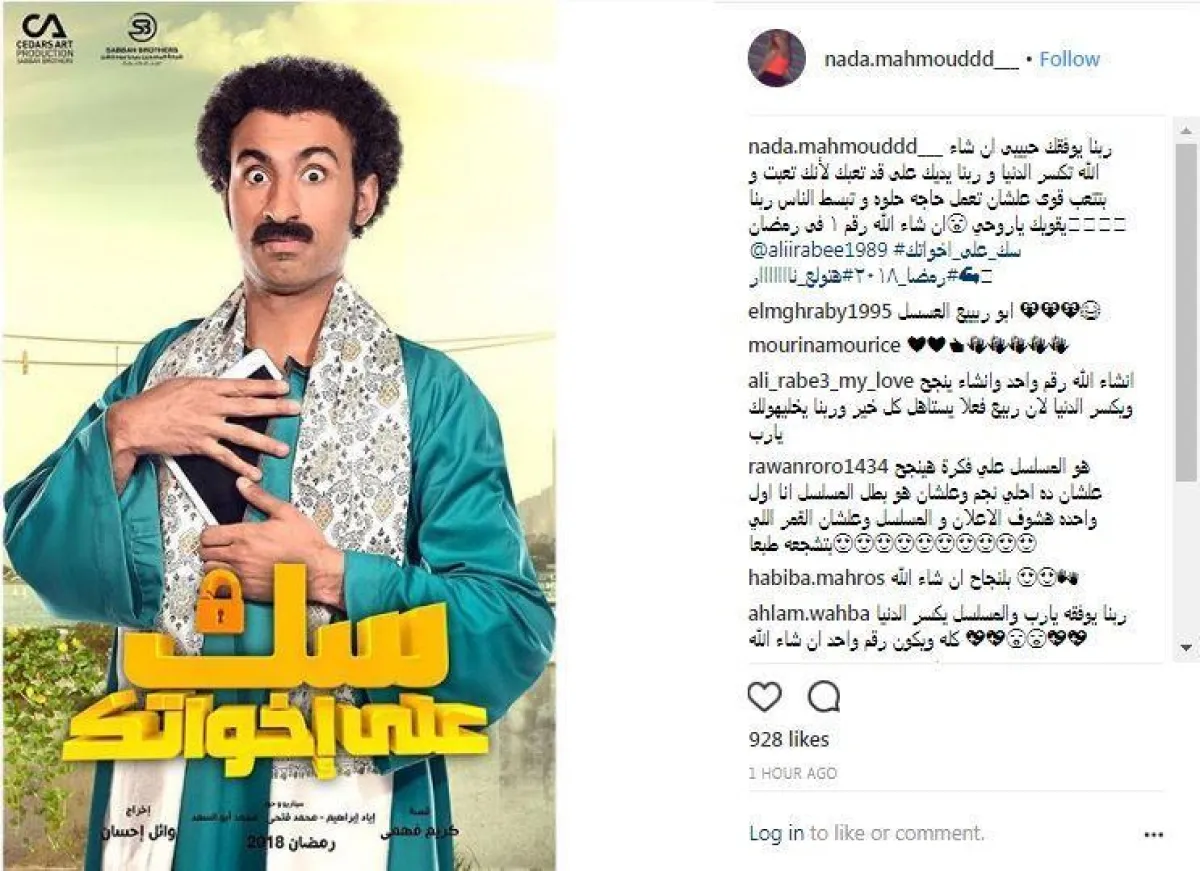Click the Sabbah Brothers logo on poster
The image size is (1200, 871).
point(143,38)
